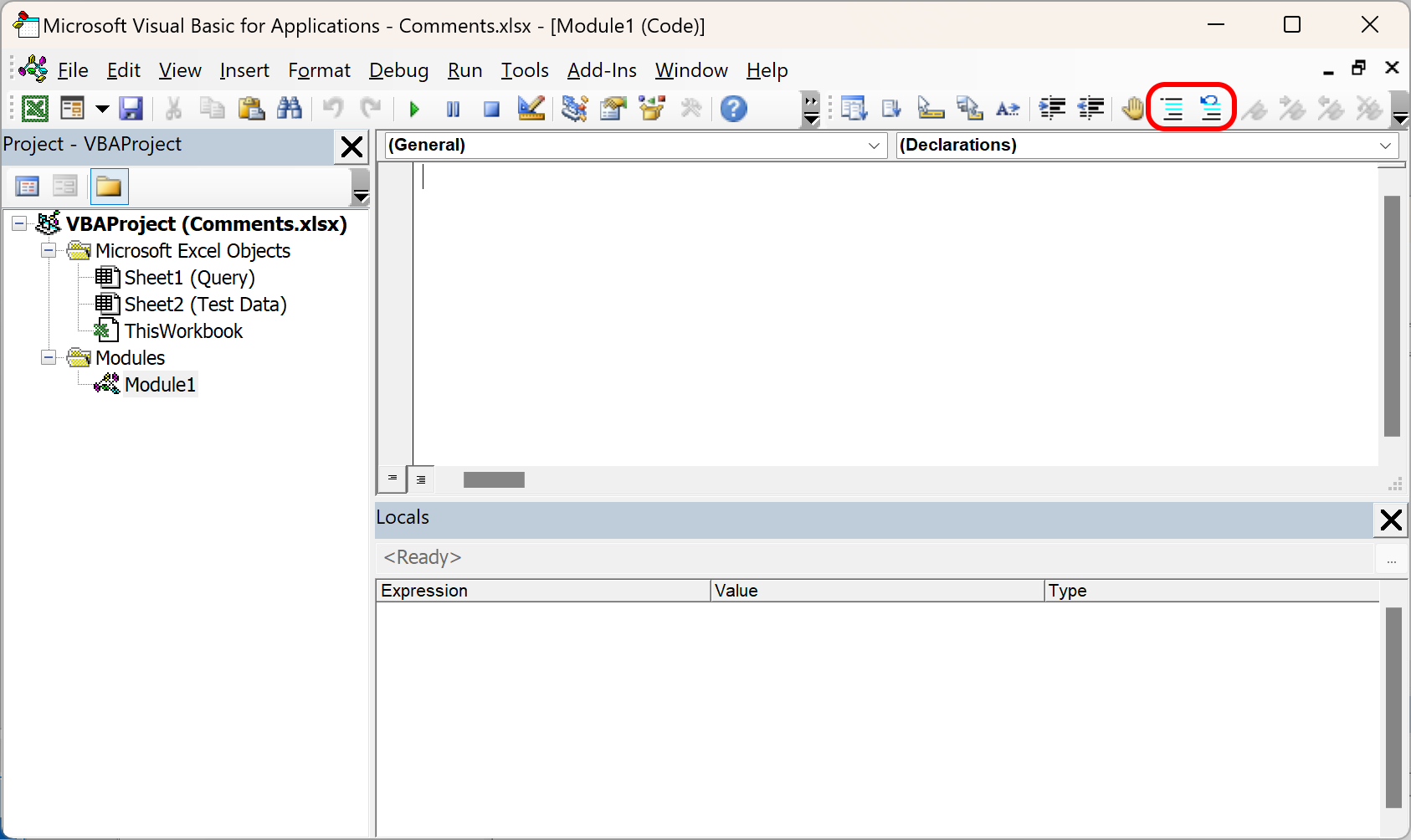
Task: Close the Project - VBAProject panel
Action: (x=352, y=146)
